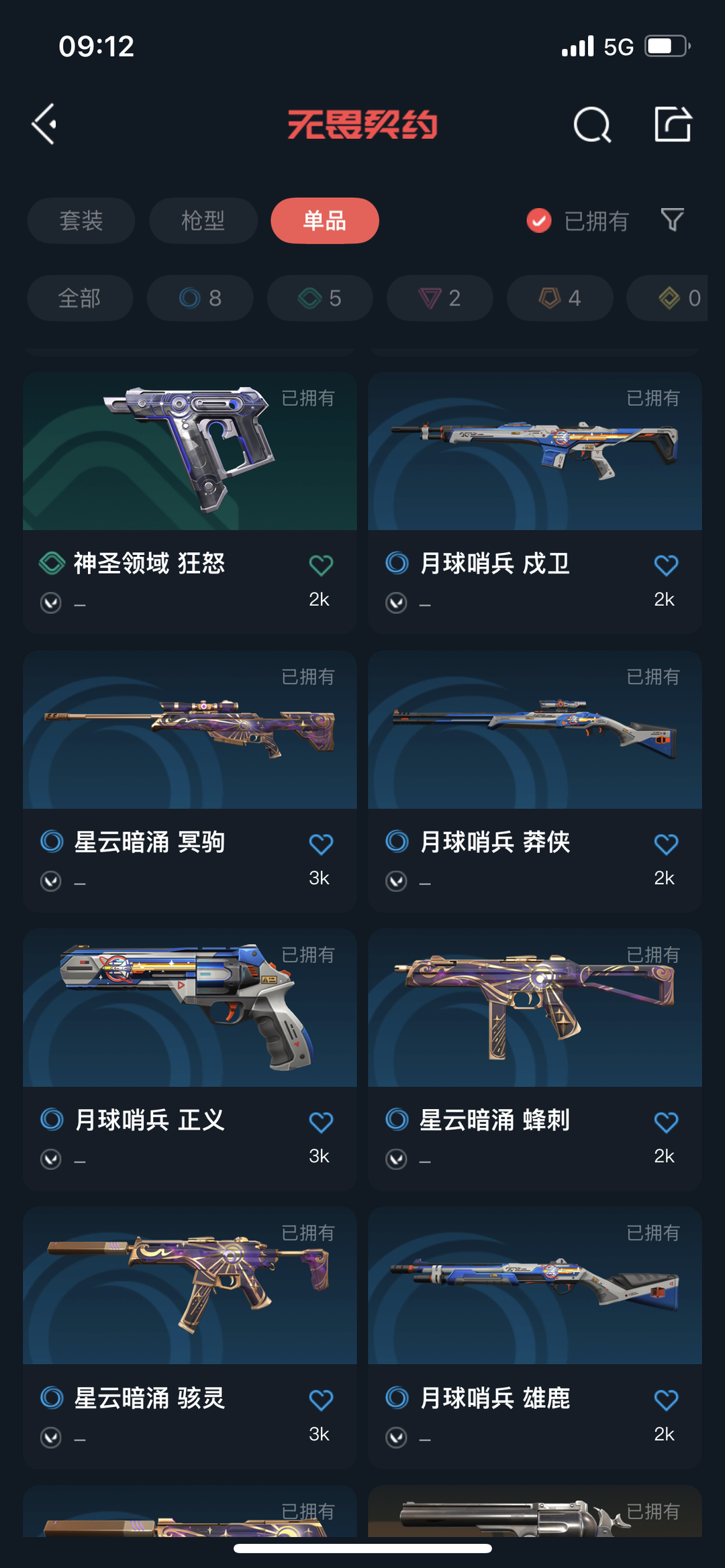Like 星云暗涌 冥驹 heart icon
The image size is (725, 1568).
(x=321, y=843)
